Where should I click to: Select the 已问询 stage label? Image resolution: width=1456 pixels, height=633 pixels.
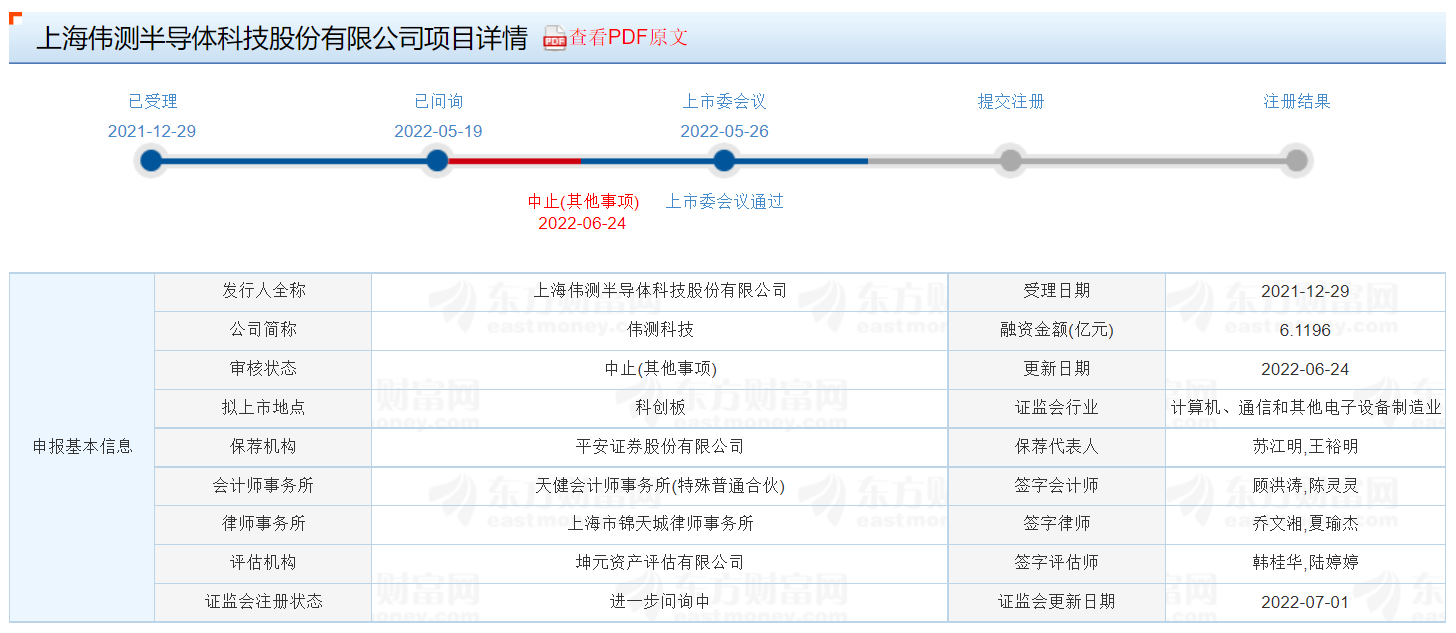438,101
